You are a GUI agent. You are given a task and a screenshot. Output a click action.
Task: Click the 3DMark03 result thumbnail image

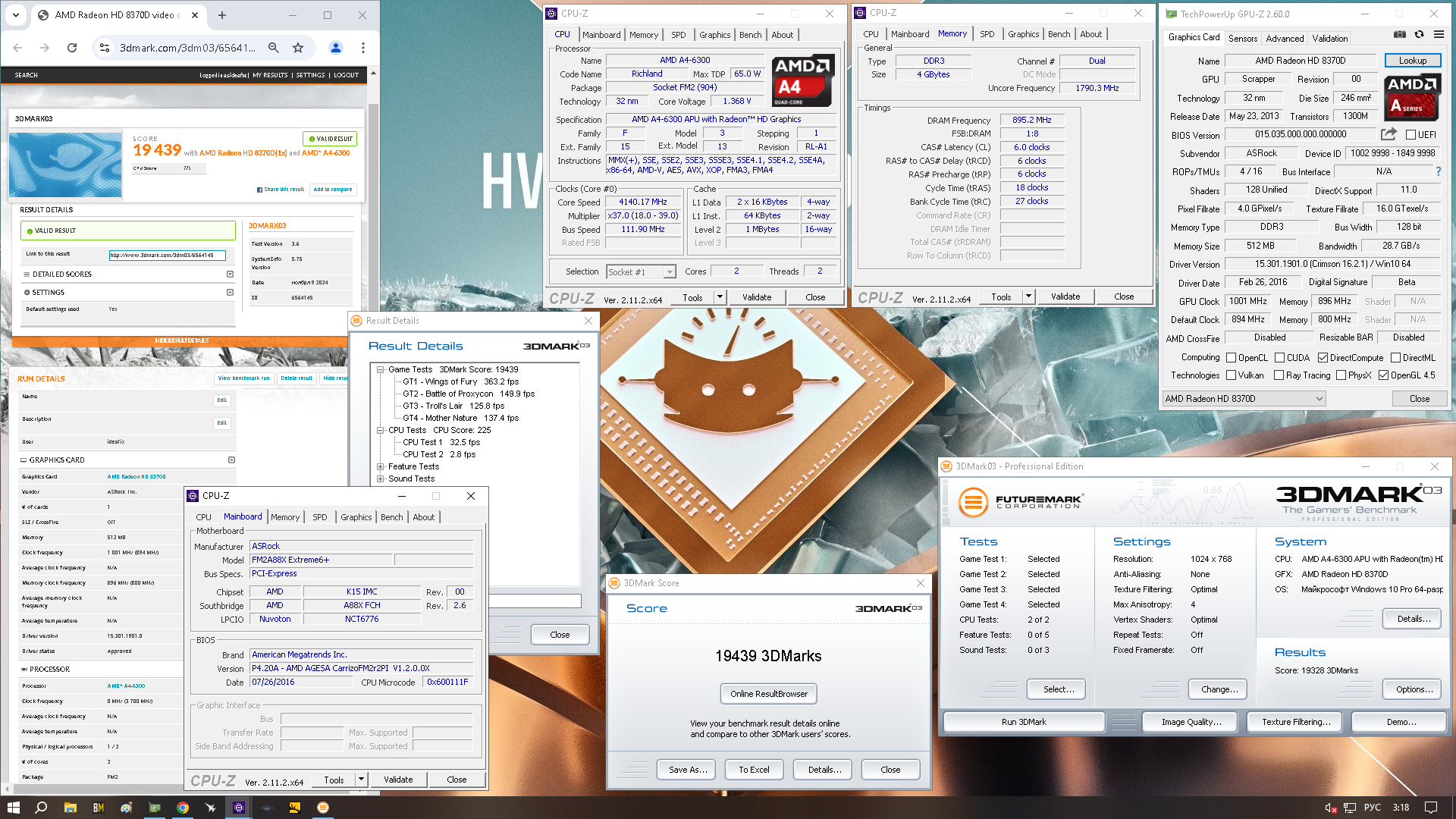(65, 165)
